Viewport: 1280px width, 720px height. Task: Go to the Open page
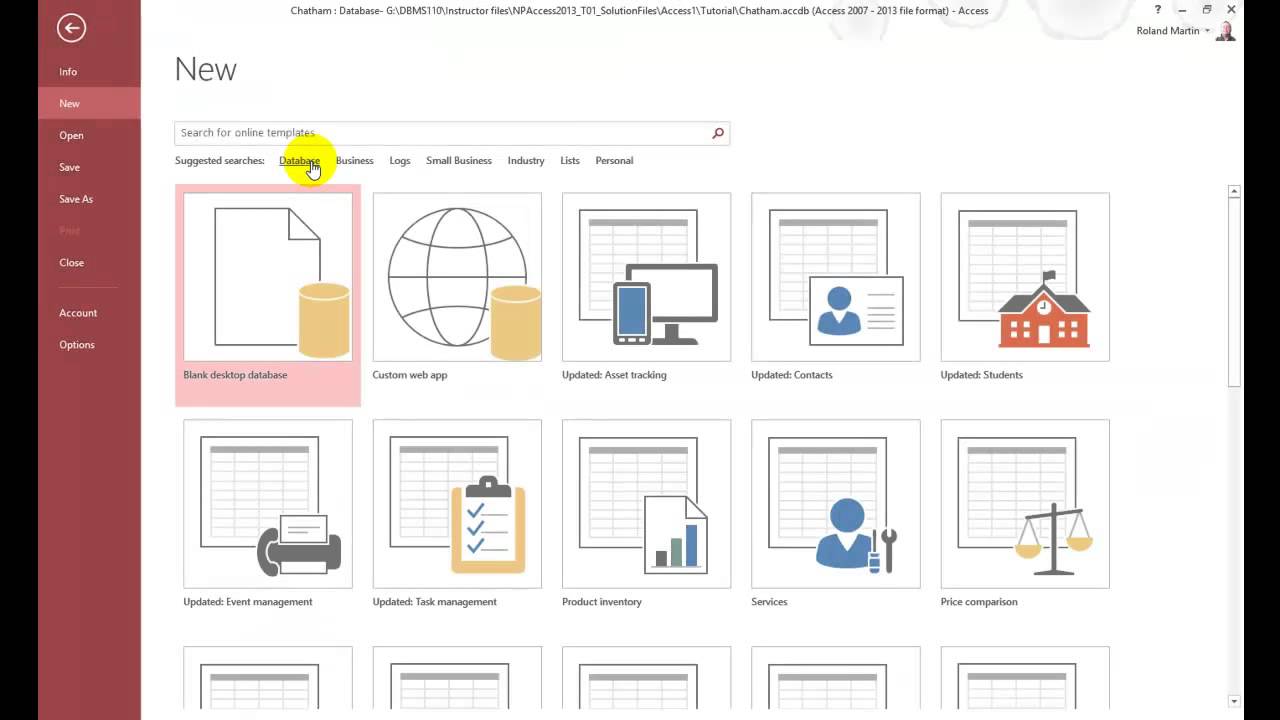pos(89,136)
